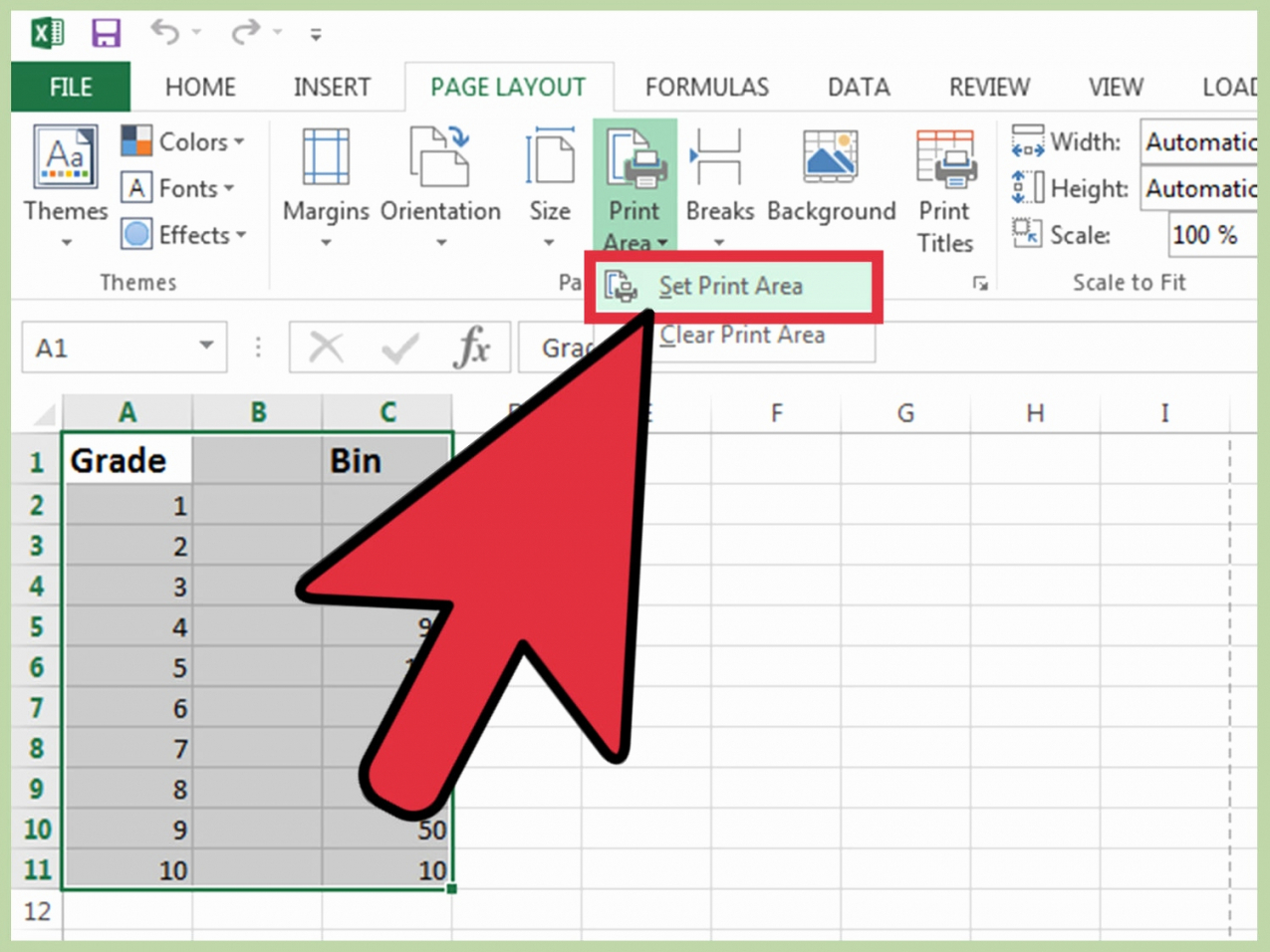Viewport: 1270px width, 952px height.
Task: Click Set Print Area
Action: [x=732, y=286]
